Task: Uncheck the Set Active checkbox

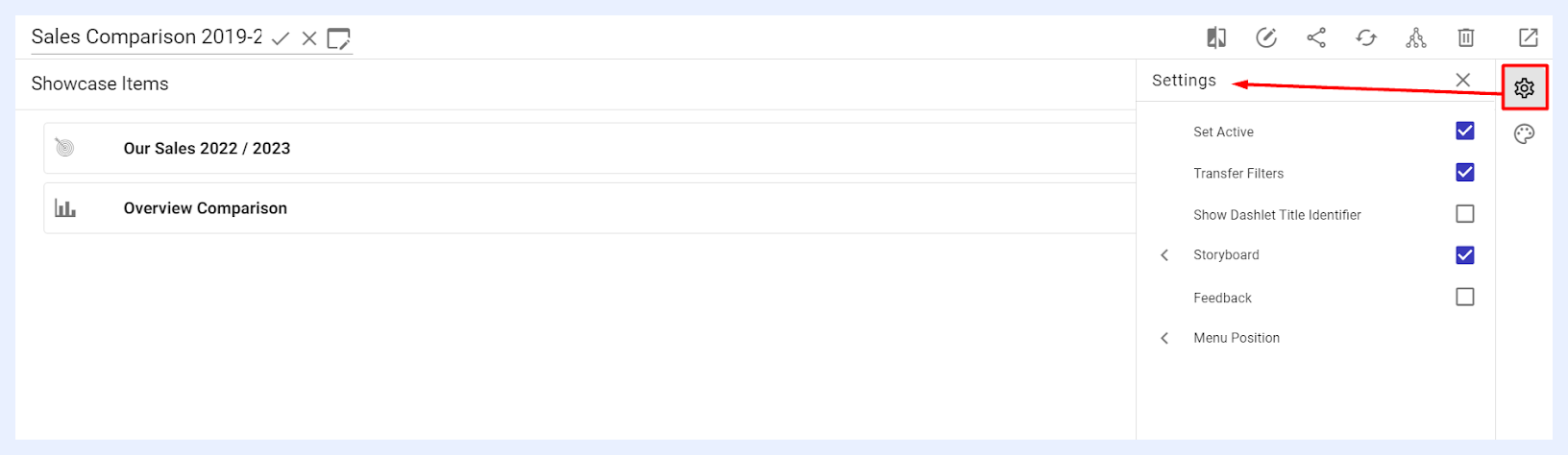Action: click(x=1464, y=131)
